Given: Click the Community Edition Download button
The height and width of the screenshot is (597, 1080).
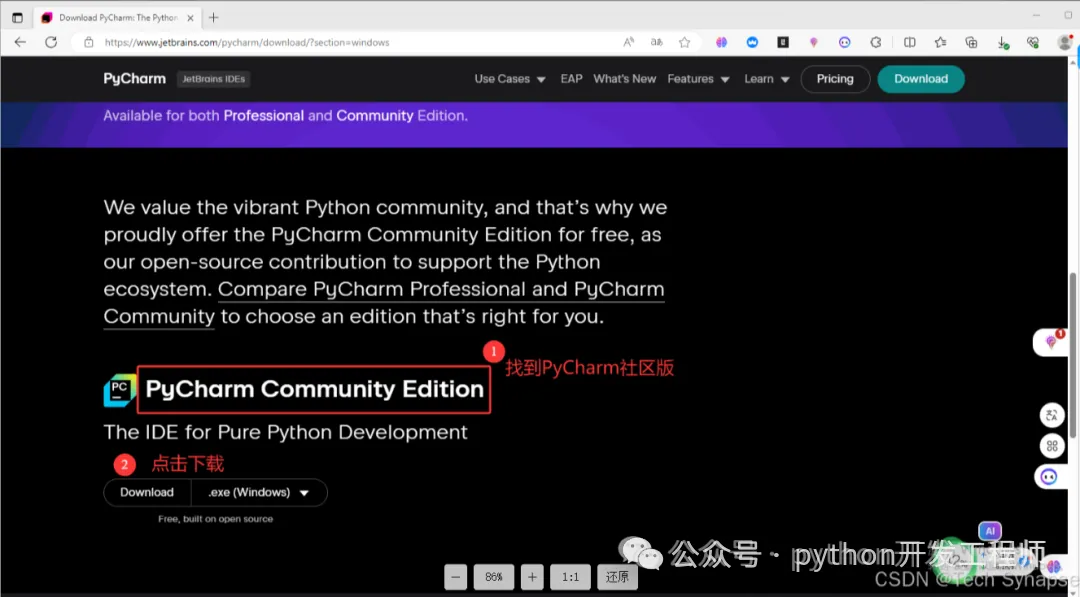Looking at the screenshot, I should 147,492.
